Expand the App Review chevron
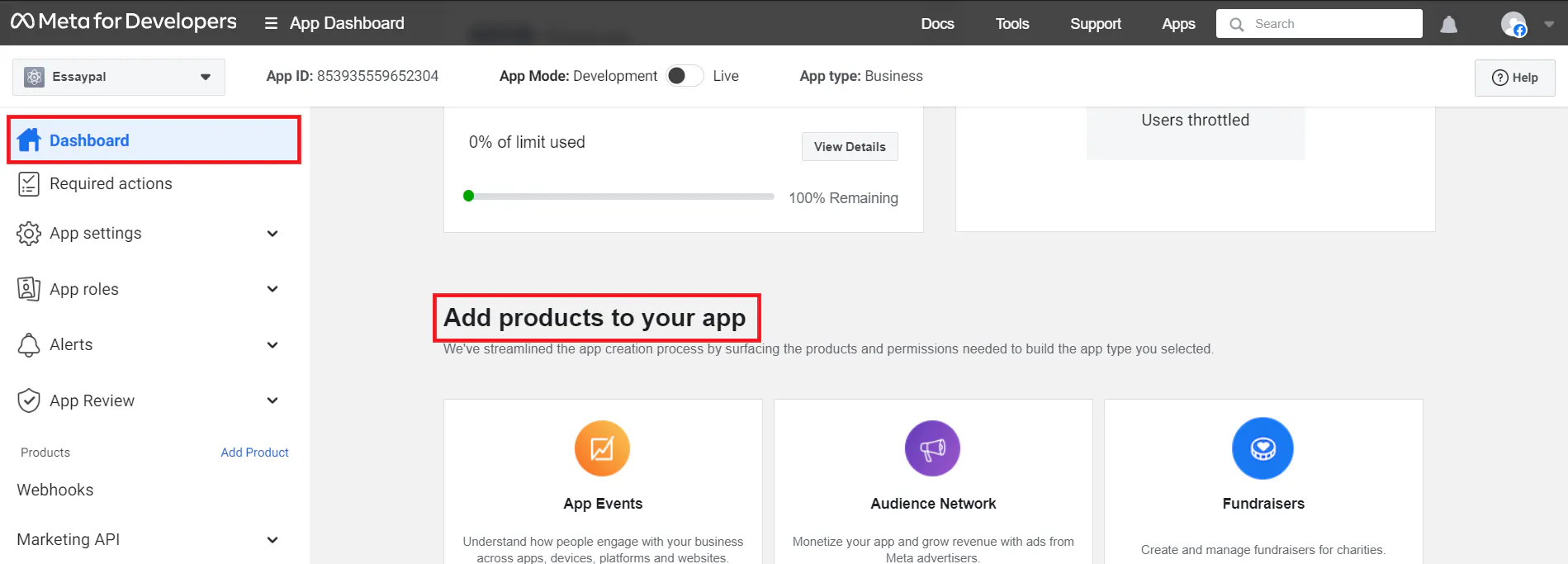 [272, 400]
